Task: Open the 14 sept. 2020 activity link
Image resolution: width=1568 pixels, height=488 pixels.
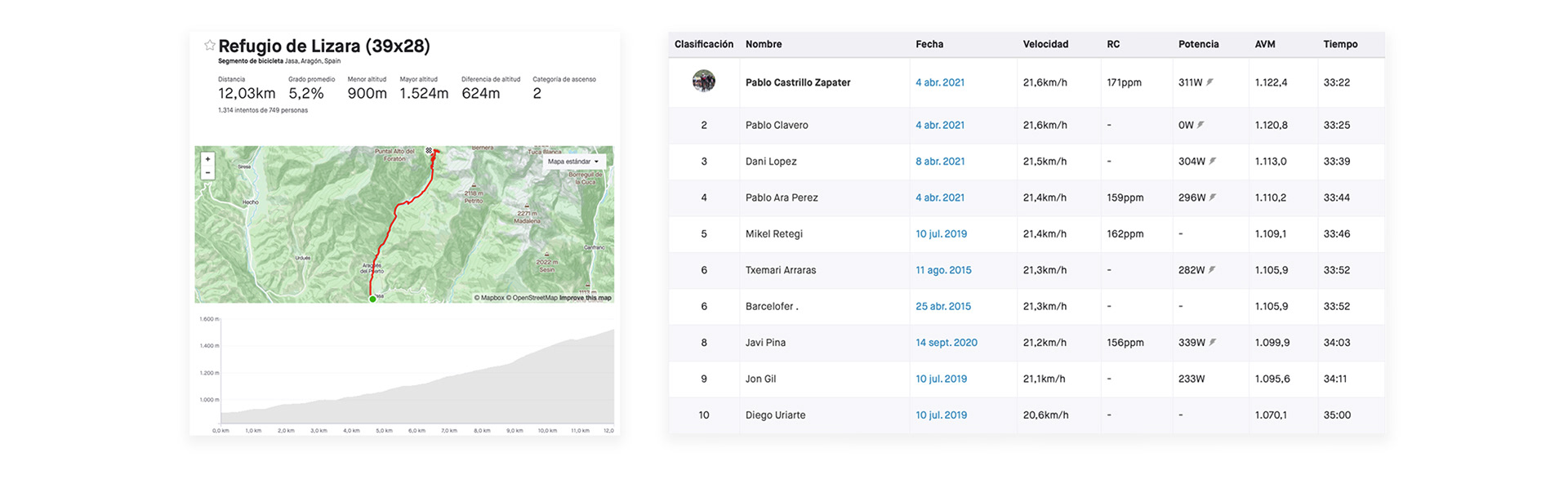Action: coord(947,343)
